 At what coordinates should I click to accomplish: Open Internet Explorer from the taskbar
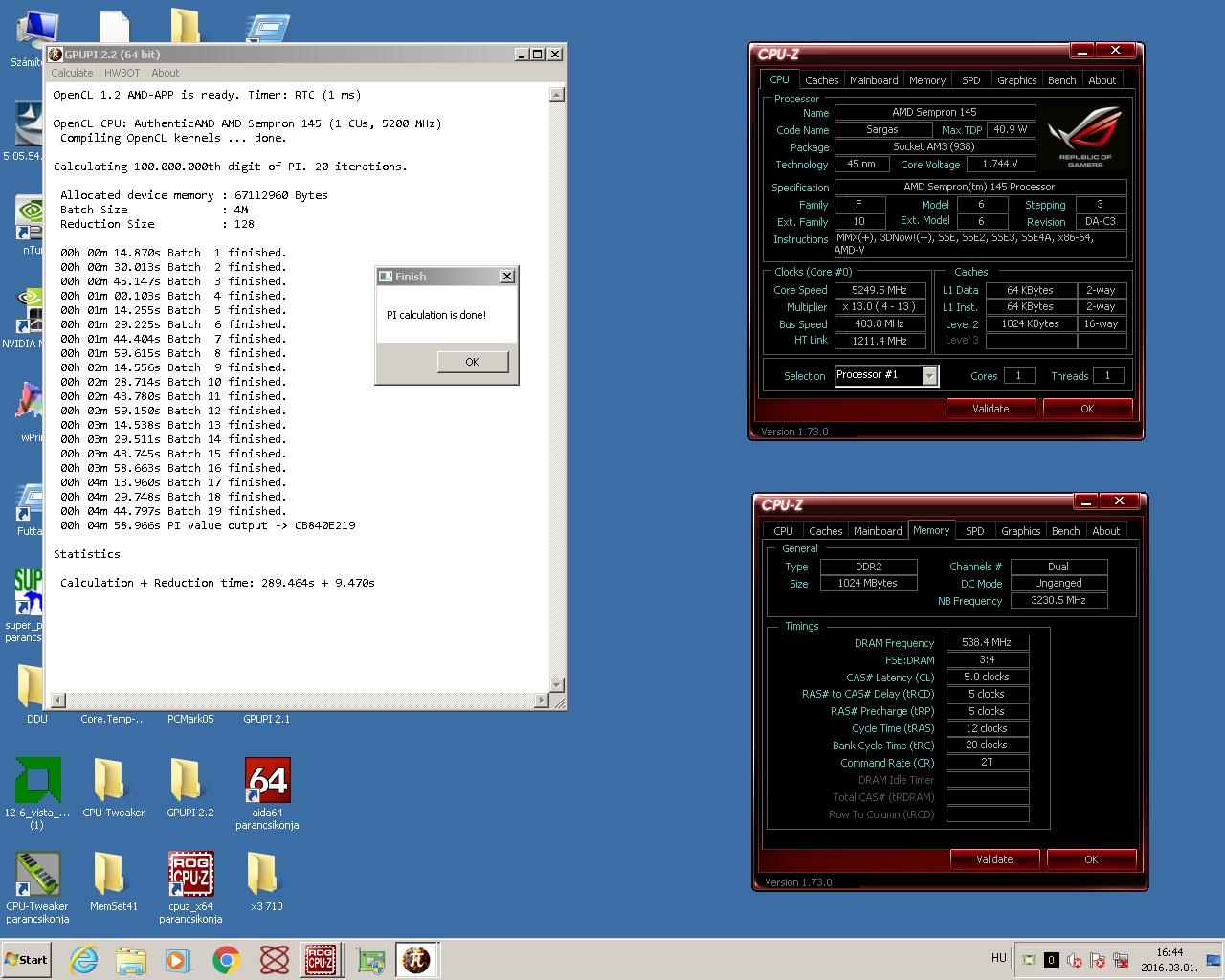pyautogui.click(x=84, y=960)
